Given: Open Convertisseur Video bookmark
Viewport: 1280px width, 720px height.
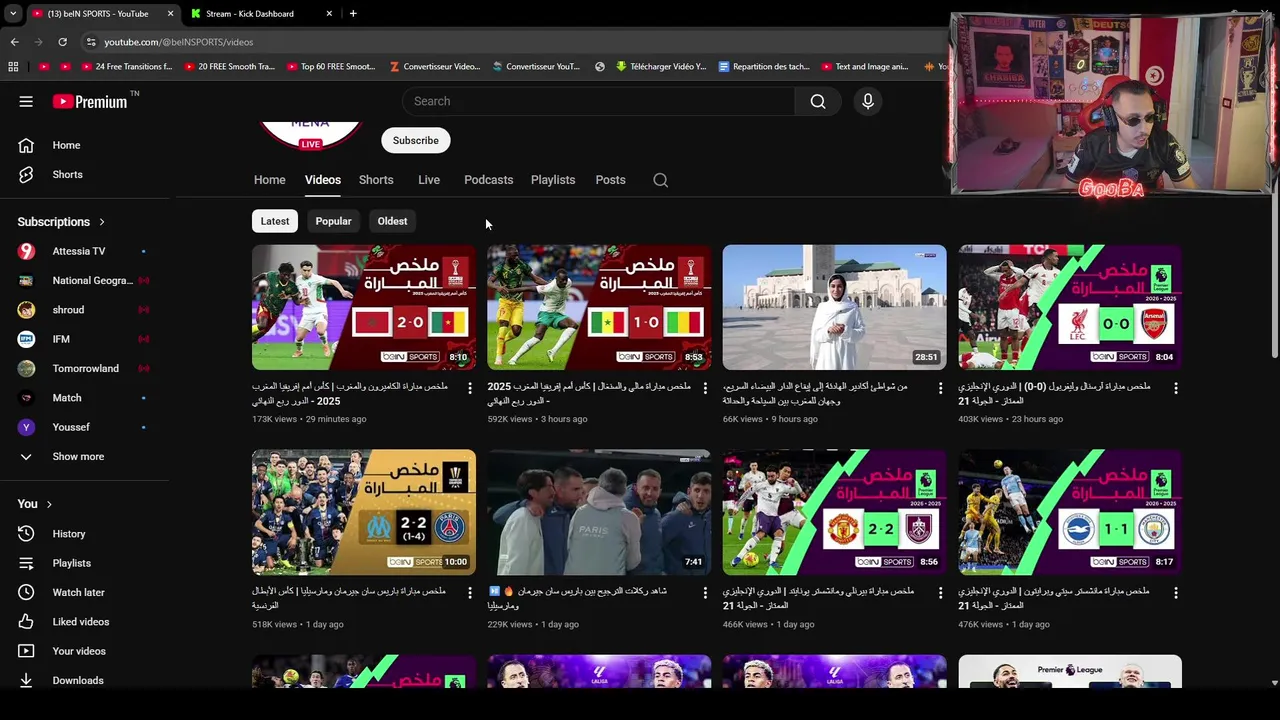Looking at the screenshot, I should 435,67.
